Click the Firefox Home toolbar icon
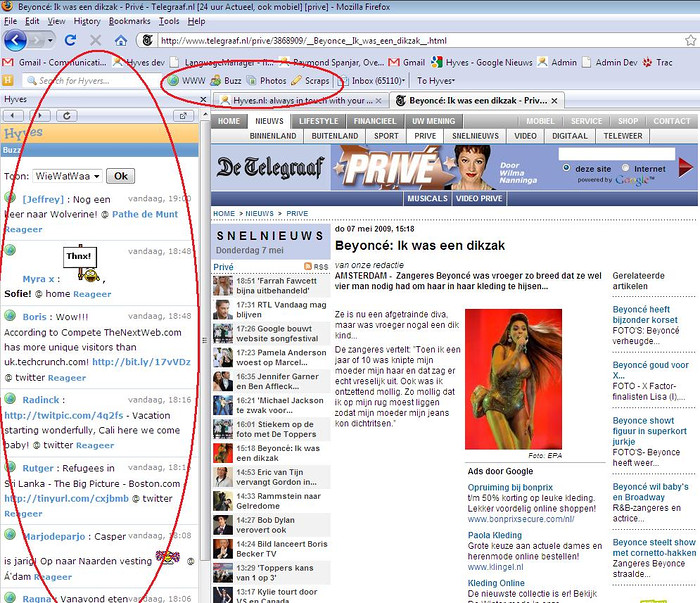Image resolution: width=700 pixels, height=603 pixels. 121,41
